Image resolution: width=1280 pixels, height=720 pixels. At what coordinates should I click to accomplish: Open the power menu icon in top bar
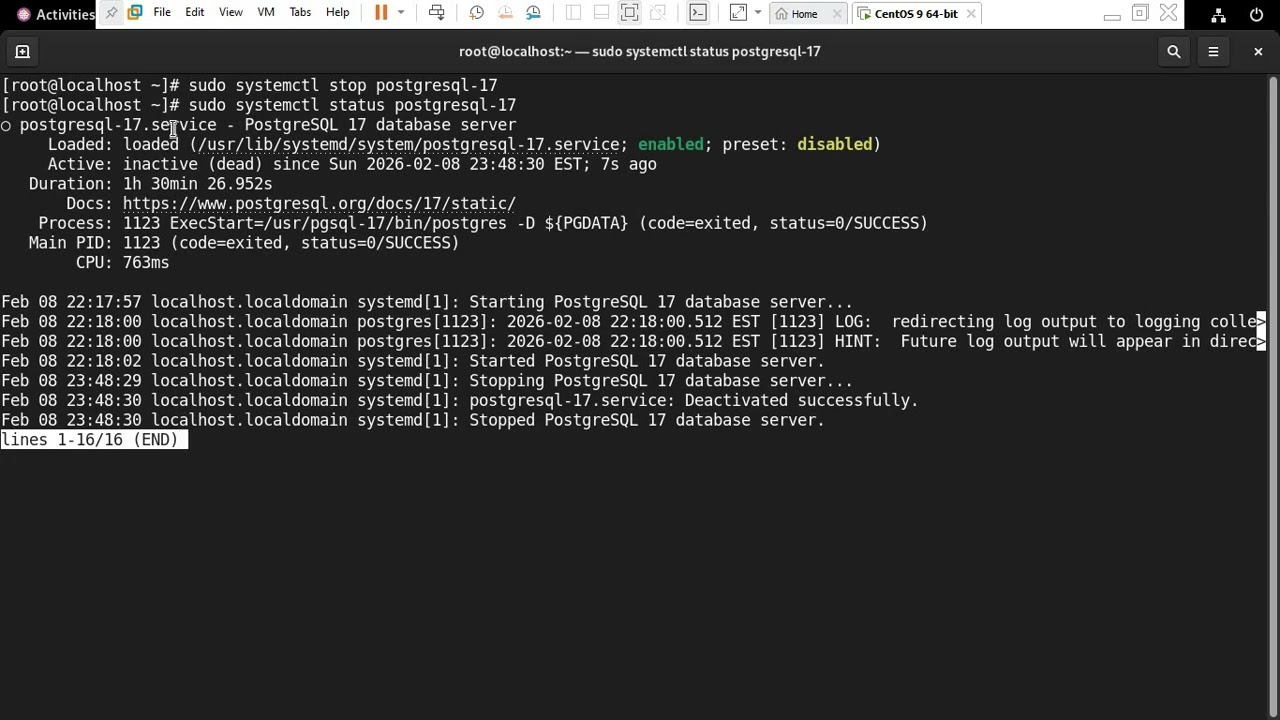pos(1256,14)
